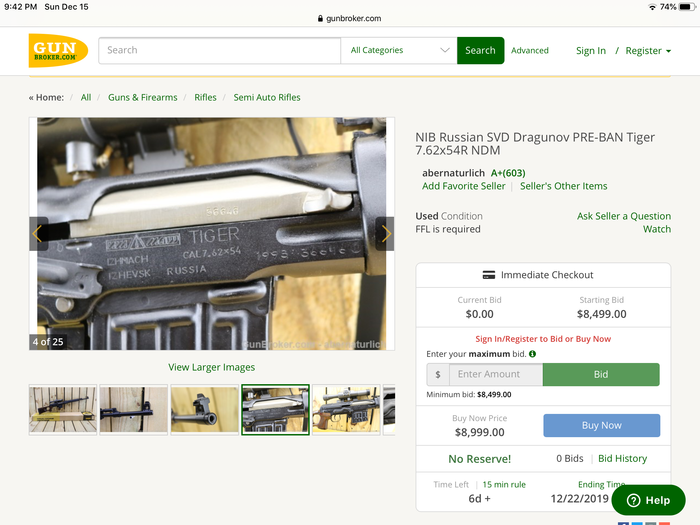Select the first rifle thumbnail
This screenshot has height=525, width=700.
(x=63, y=409)
